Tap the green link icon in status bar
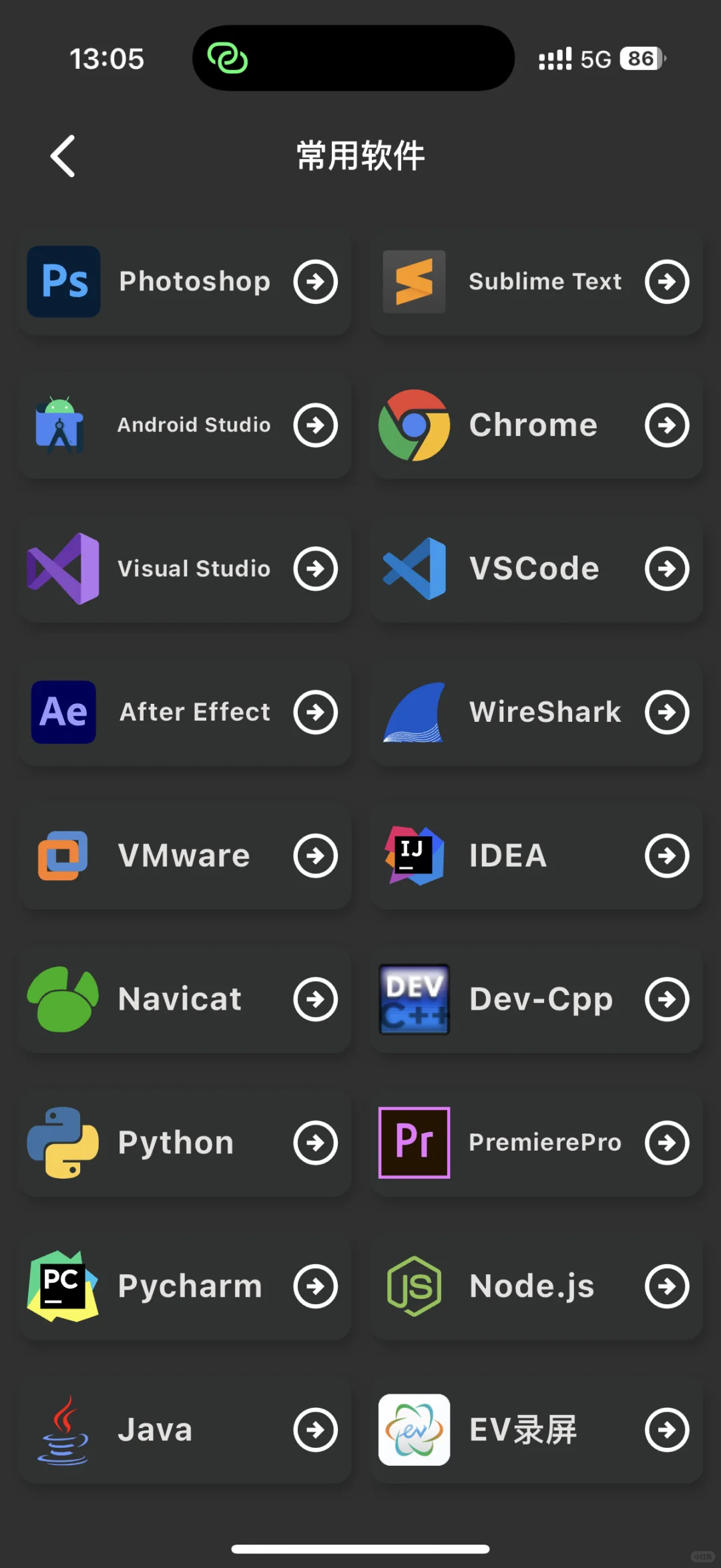Screen dimensions: 721x1568 228,58
